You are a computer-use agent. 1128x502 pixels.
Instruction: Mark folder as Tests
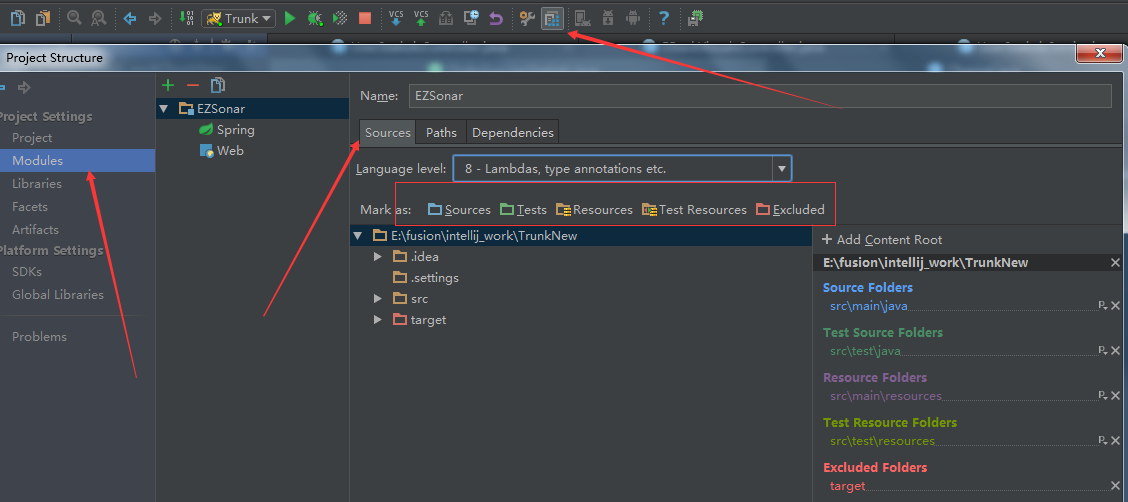tap(523, 210)
